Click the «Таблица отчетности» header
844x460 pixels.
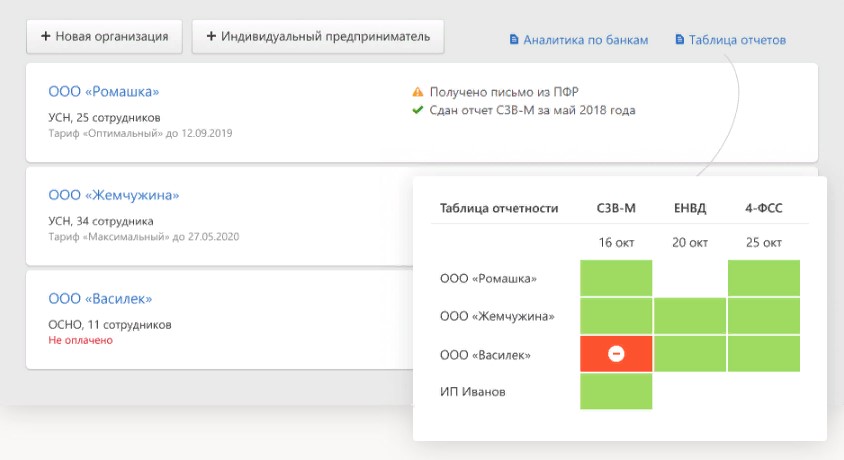point(499,208)
